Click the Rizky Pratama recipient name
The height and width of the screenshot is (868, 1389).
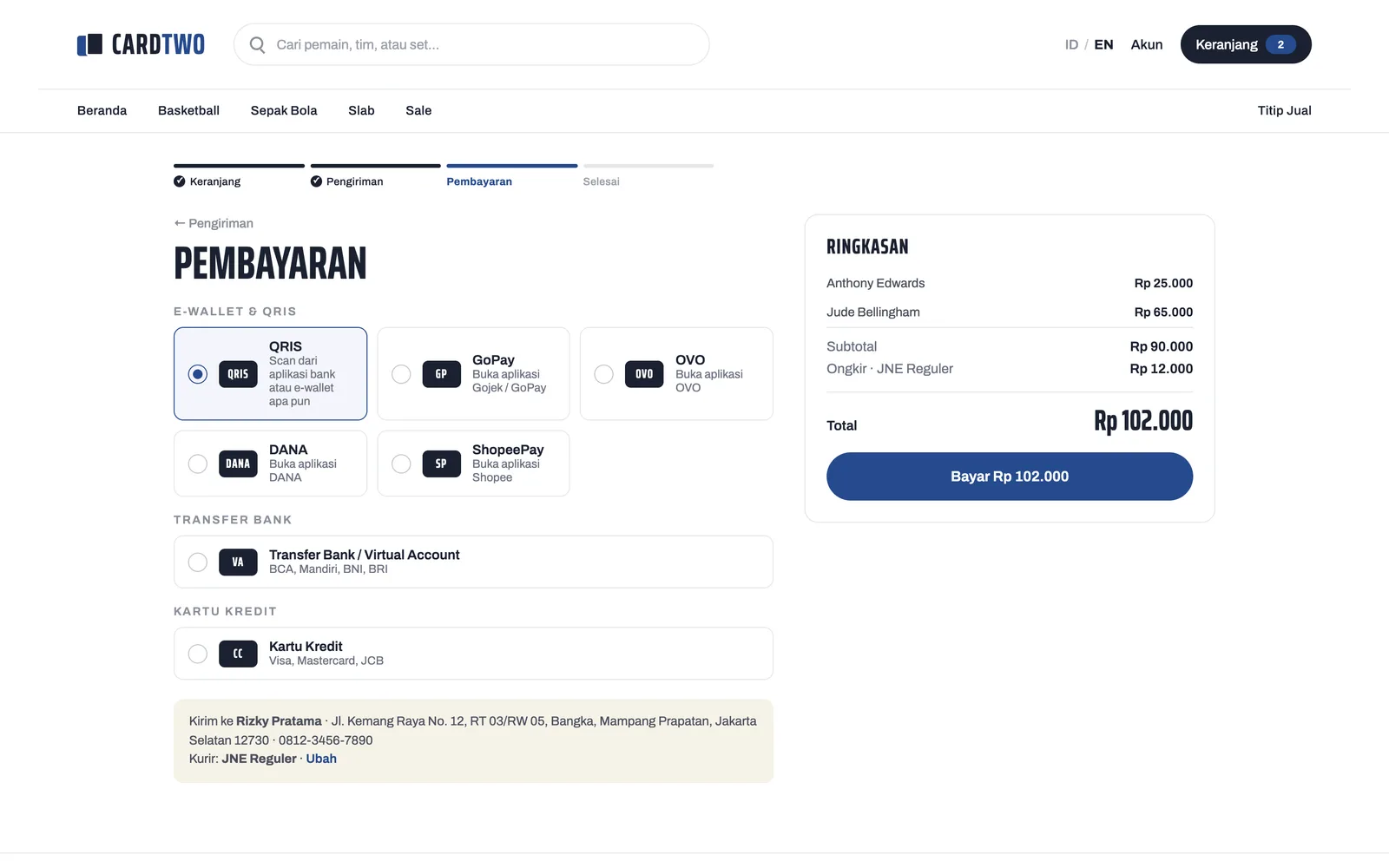click(x=279, y=721)
